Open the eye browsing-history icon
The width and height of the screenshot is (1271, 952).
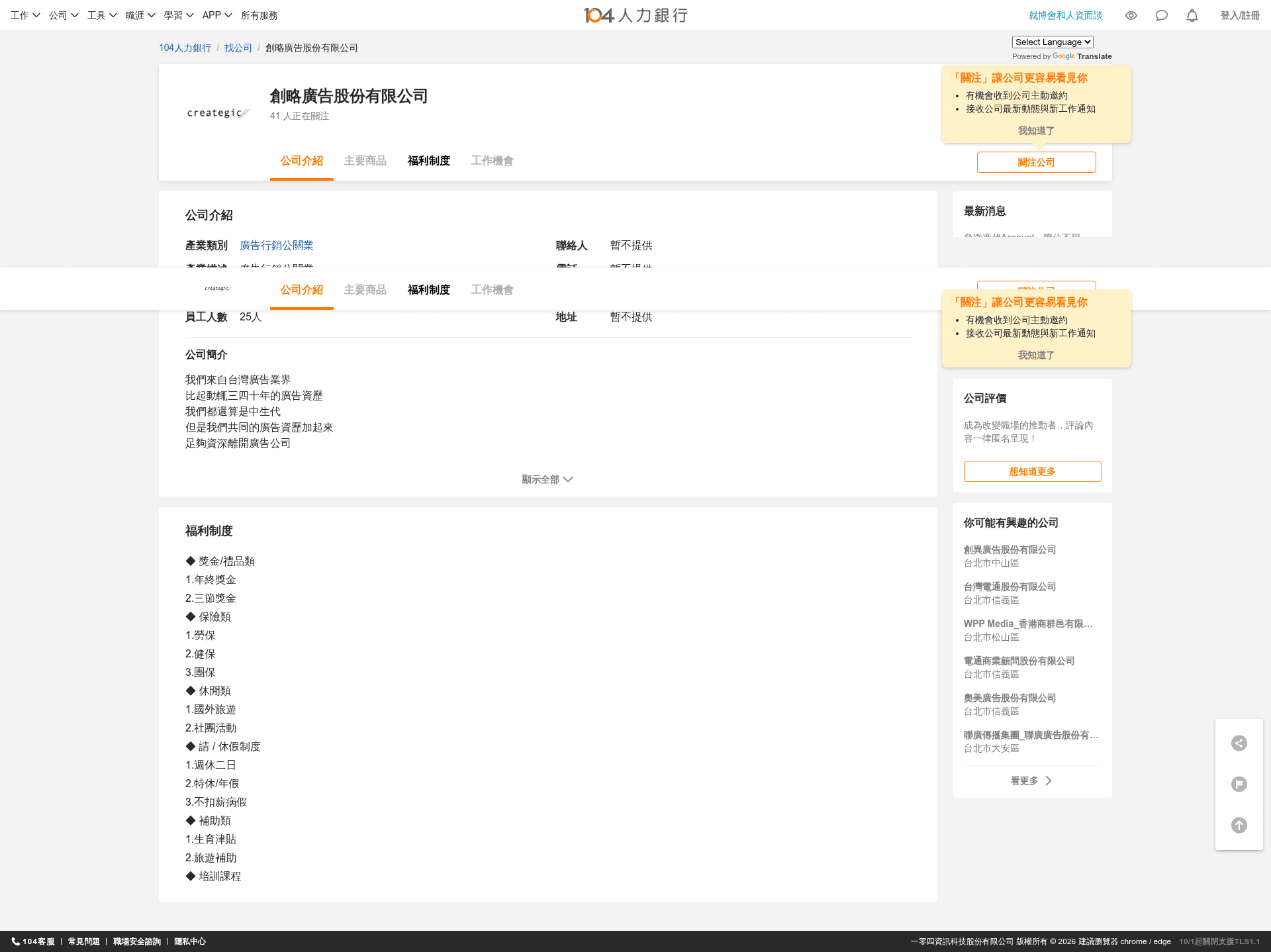point(1131,15)
